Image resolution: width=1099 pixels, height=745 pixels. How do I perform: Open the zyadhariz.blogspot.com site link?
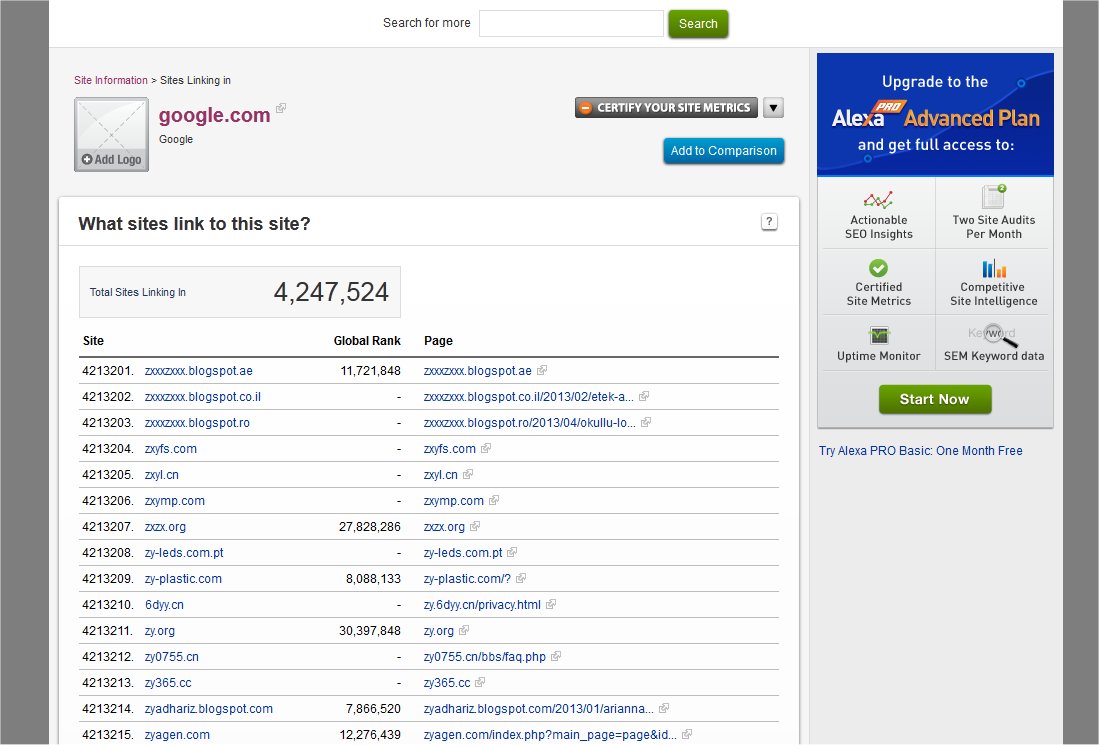(x=208, y=709)
